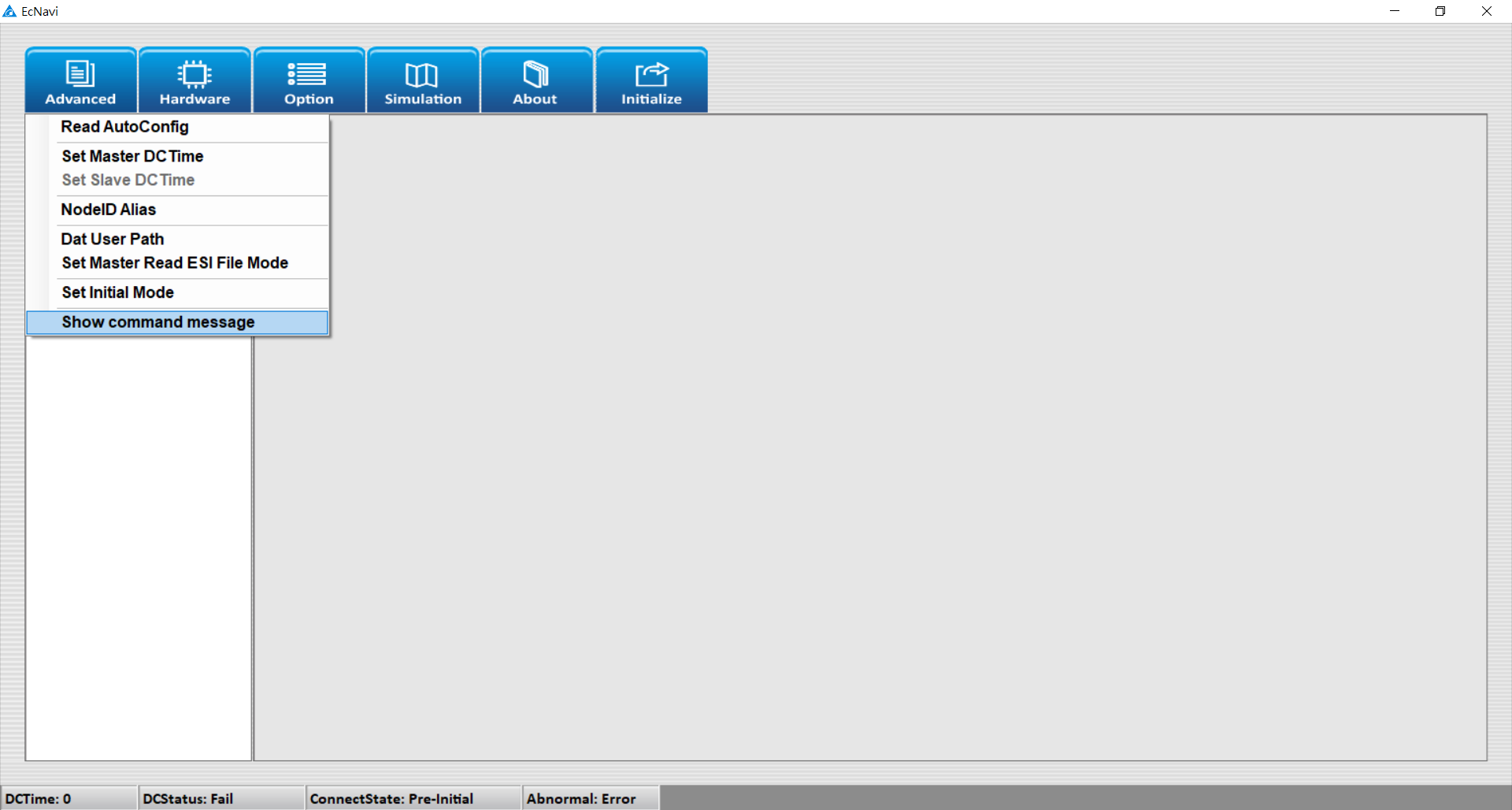Choose Set Master Read ESI File Mode
Screen dimensions: 1512x810
point(175,262)
